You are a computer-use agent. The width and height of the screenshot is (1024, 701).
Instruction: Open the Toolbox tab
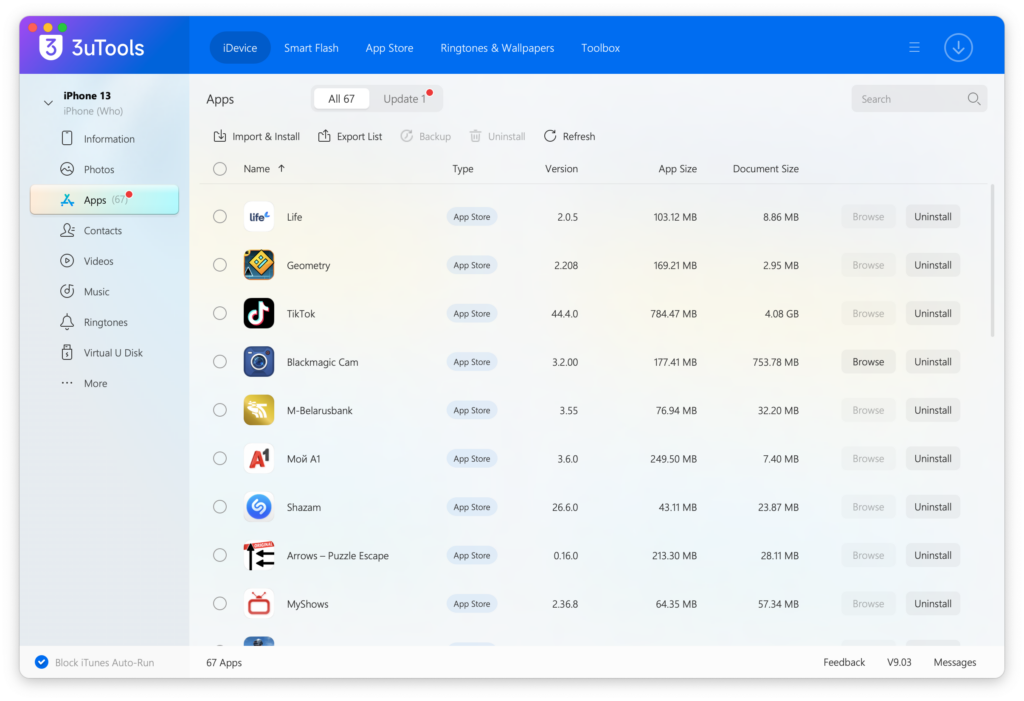pos(600,48)
